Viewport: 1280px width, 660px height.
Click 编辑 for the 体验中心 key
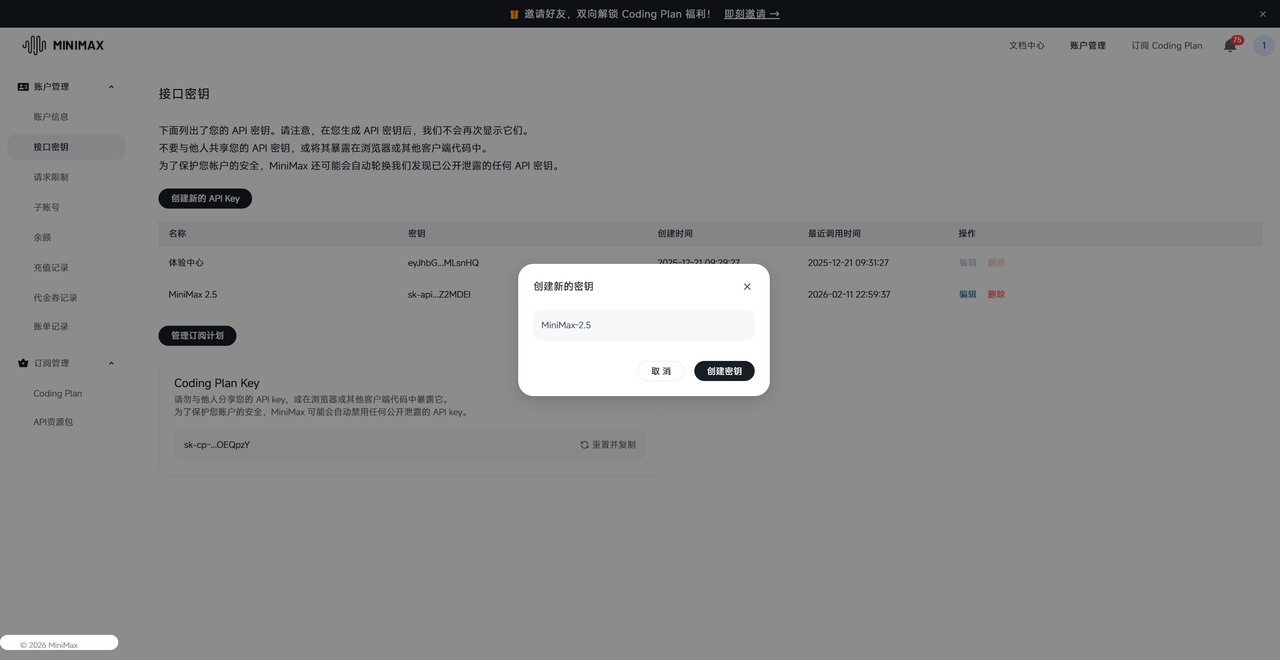click(x=968, y=262)
